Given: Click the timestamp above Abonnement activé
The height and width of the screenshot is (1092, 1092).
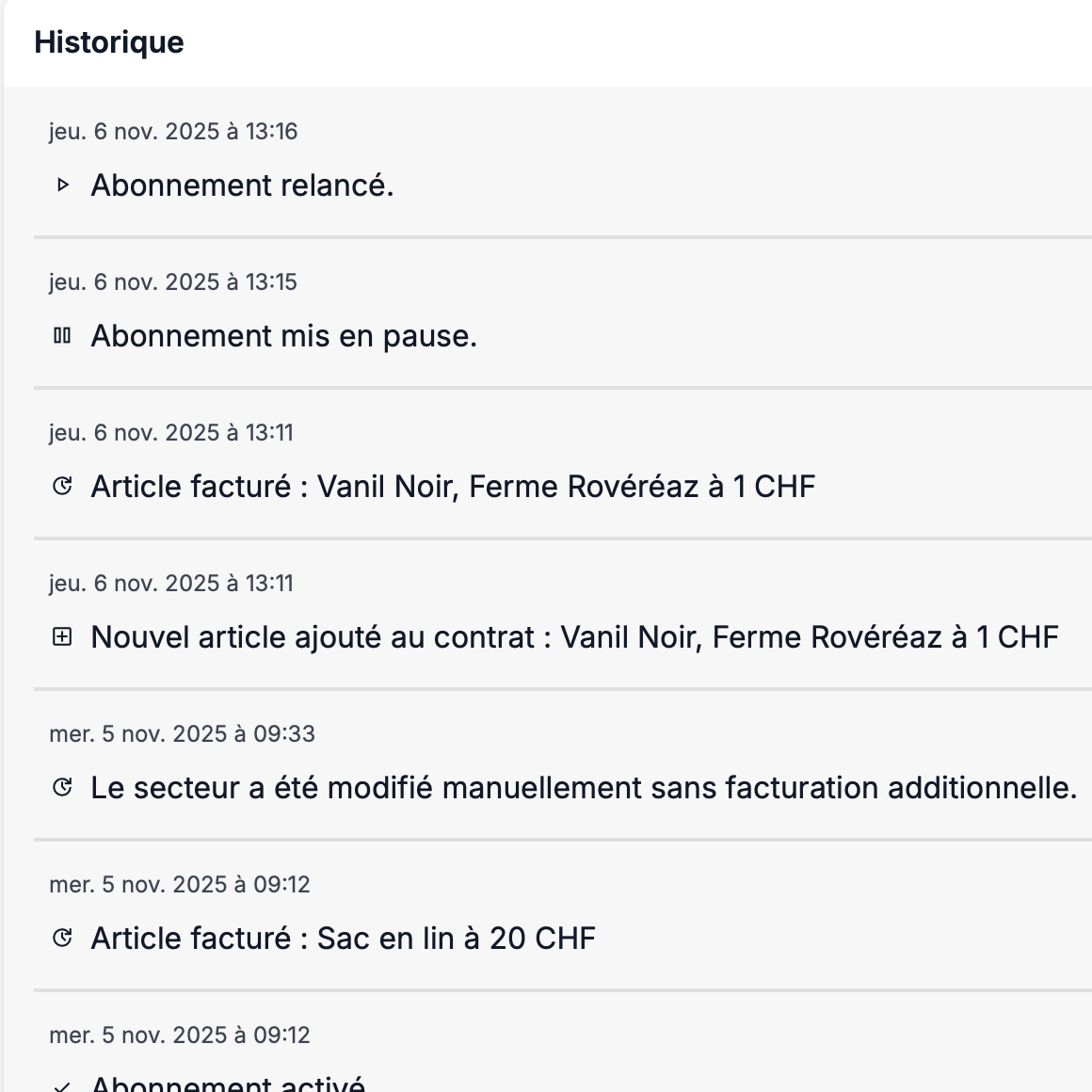Looking at the screenshot, I should pos(179,1036).
